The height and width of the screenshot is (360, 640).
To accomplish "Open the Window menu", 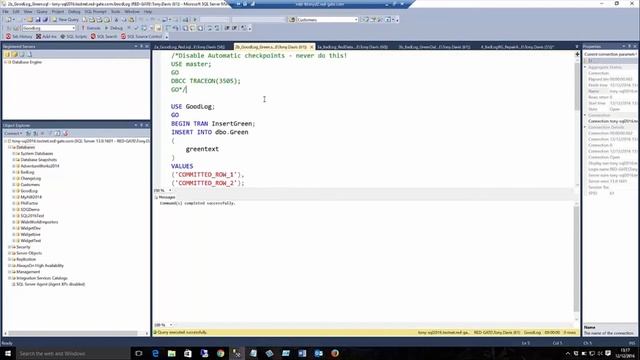I will click(x=132, y=11).
